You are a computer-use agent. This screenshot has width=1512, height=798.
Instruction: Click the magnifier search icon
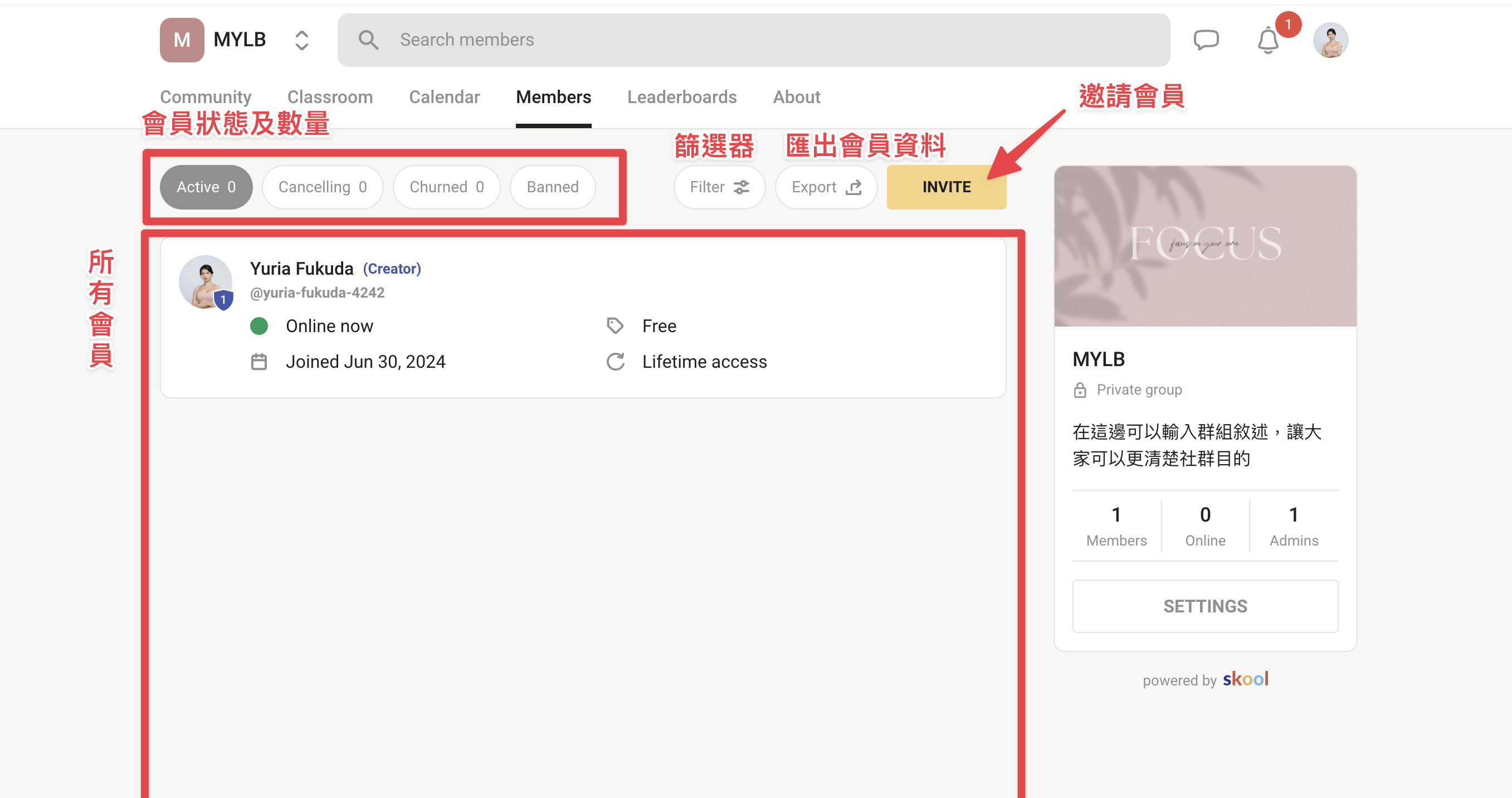click(x=369, y=40)
